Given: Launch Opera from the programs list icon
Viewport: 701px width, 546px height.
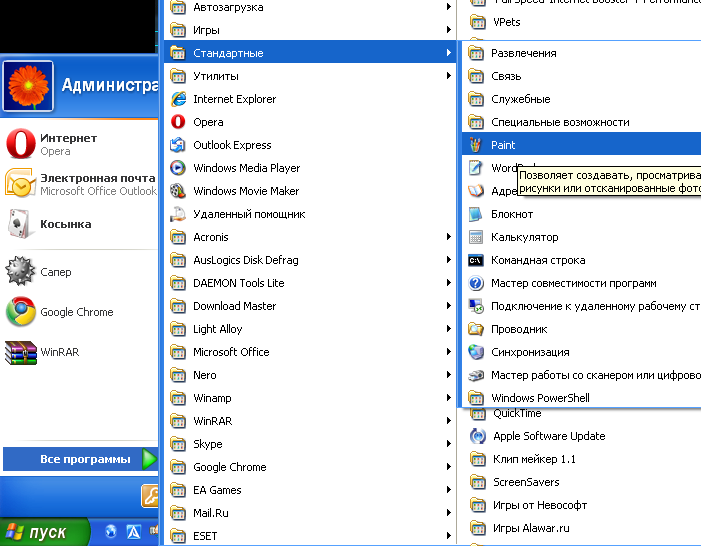Looking at the screenshot, I should (178, 122).
